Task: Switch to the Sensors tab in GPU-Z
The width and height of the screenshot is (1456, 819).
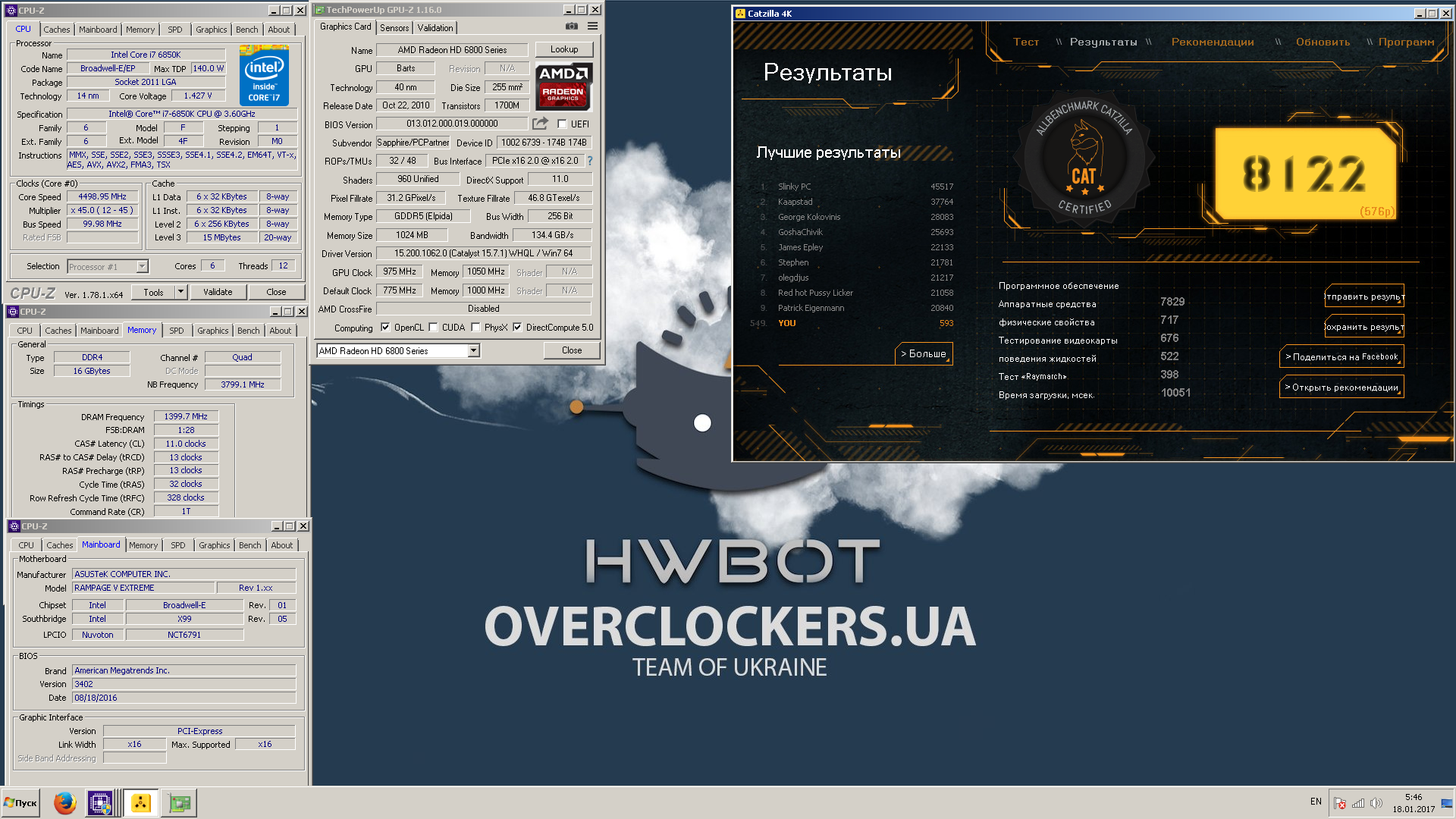Action: tap(394, 28)
